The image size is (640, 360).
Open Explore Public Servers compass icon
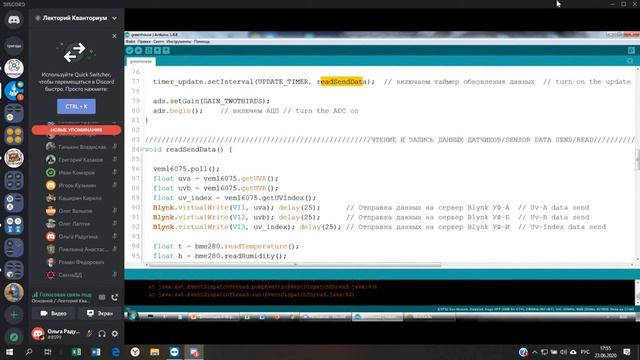(x=14, y=337)
